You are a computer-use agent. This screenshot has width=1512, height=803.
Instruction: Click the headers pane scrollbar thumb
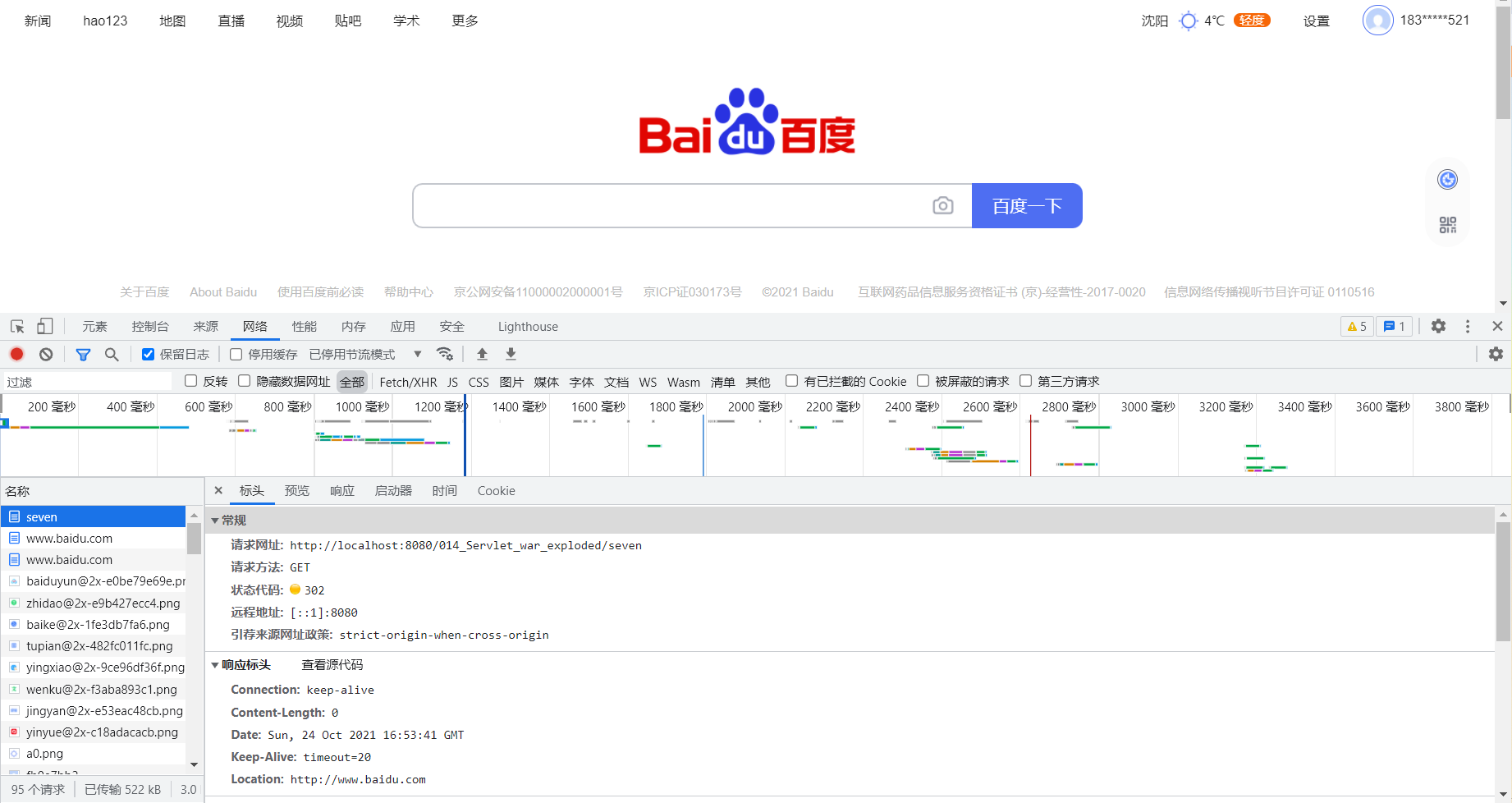1503,581
